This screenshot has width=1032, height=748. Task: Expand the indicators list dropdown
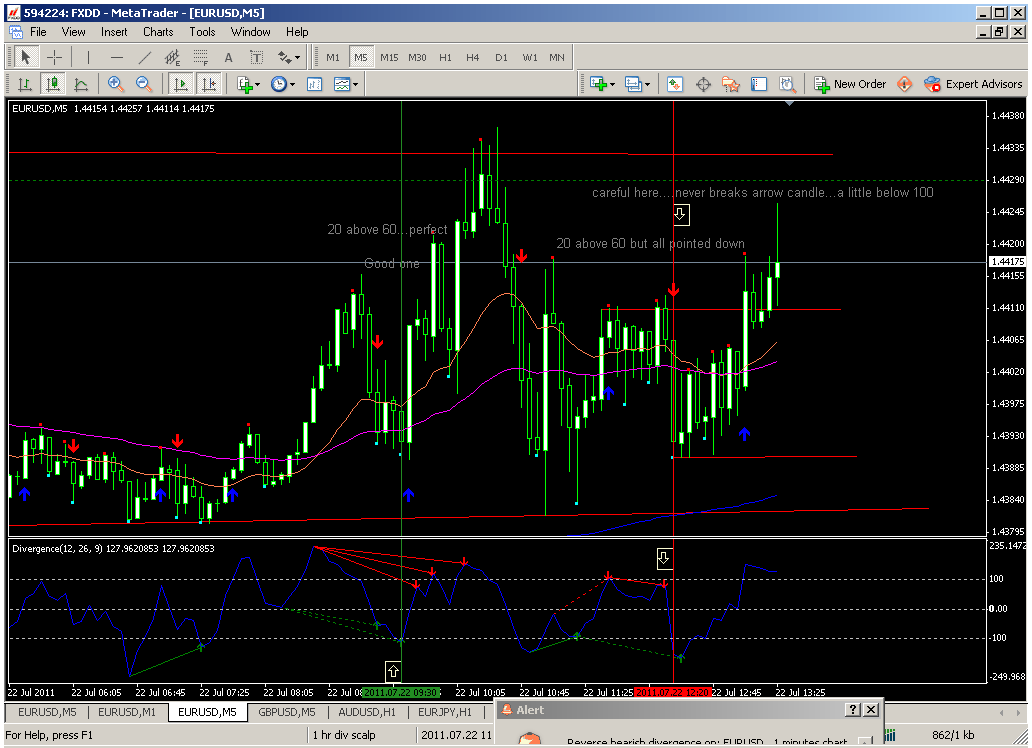click(x=249, y=84)
